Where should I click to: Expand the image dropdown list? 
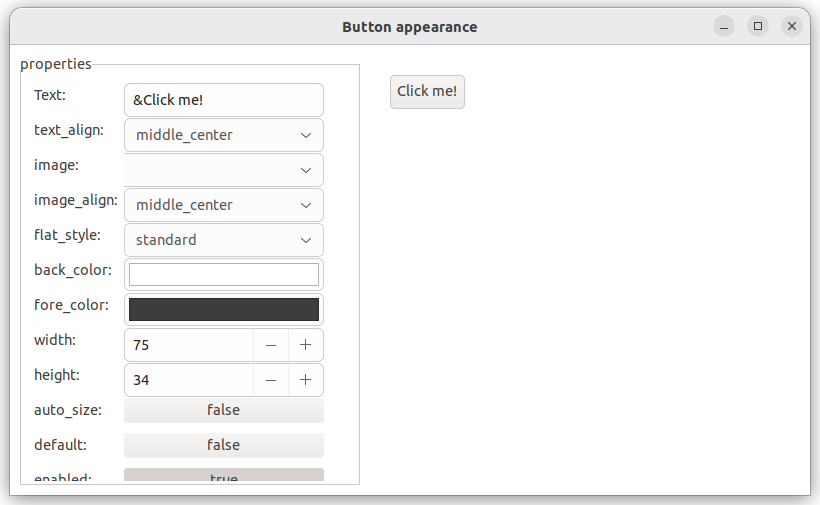(305, 170)
